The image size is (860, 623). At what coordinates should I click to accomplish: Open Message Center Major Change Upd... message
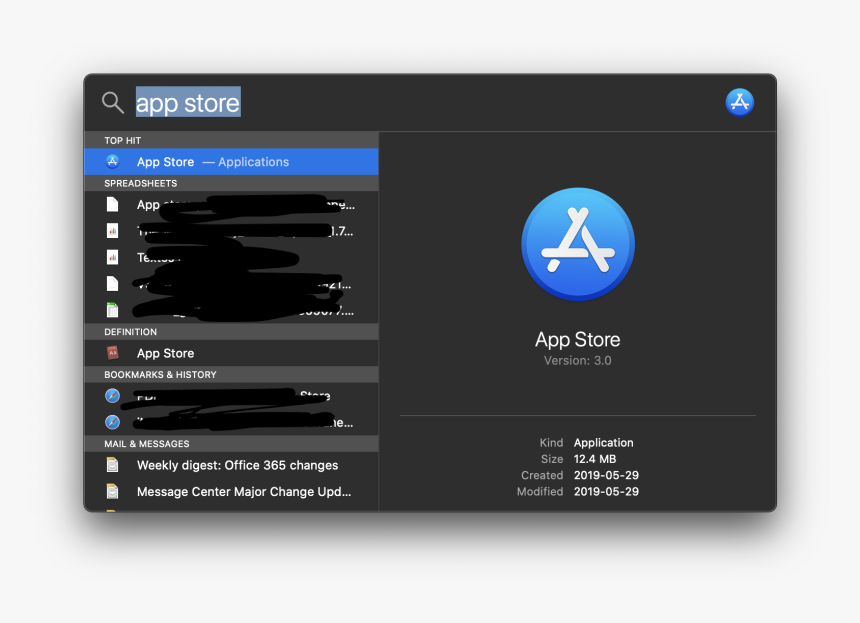point(231,491)
